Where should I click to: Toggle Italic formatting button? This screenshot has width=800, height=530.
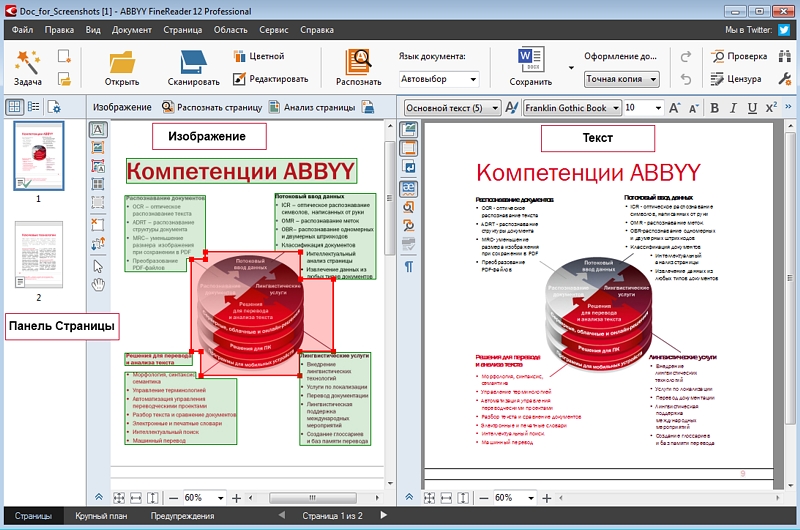tap(733, 108)
